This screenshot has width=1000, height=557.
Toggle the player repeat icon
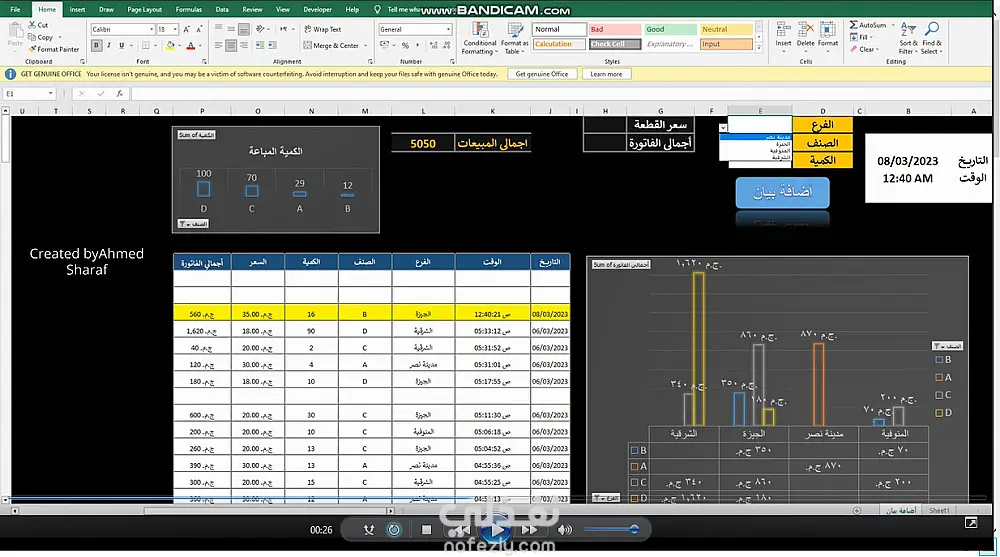394,530
